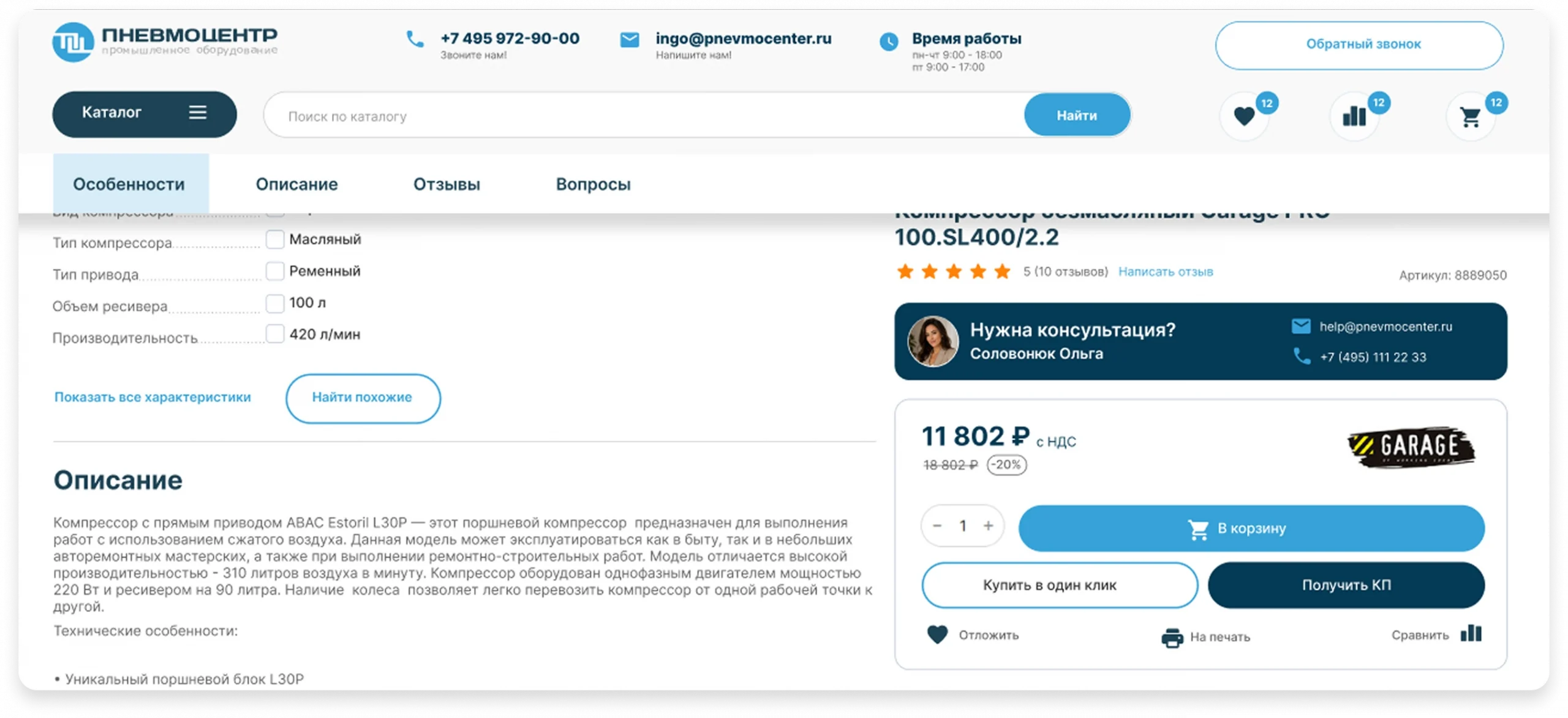Switch to the Отзывы tab

click(x=447, y=184)
